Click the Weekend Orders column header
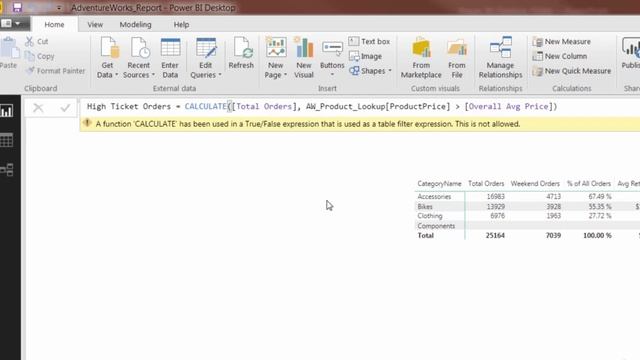The image size is (640, 360). [x=535, y=184]
